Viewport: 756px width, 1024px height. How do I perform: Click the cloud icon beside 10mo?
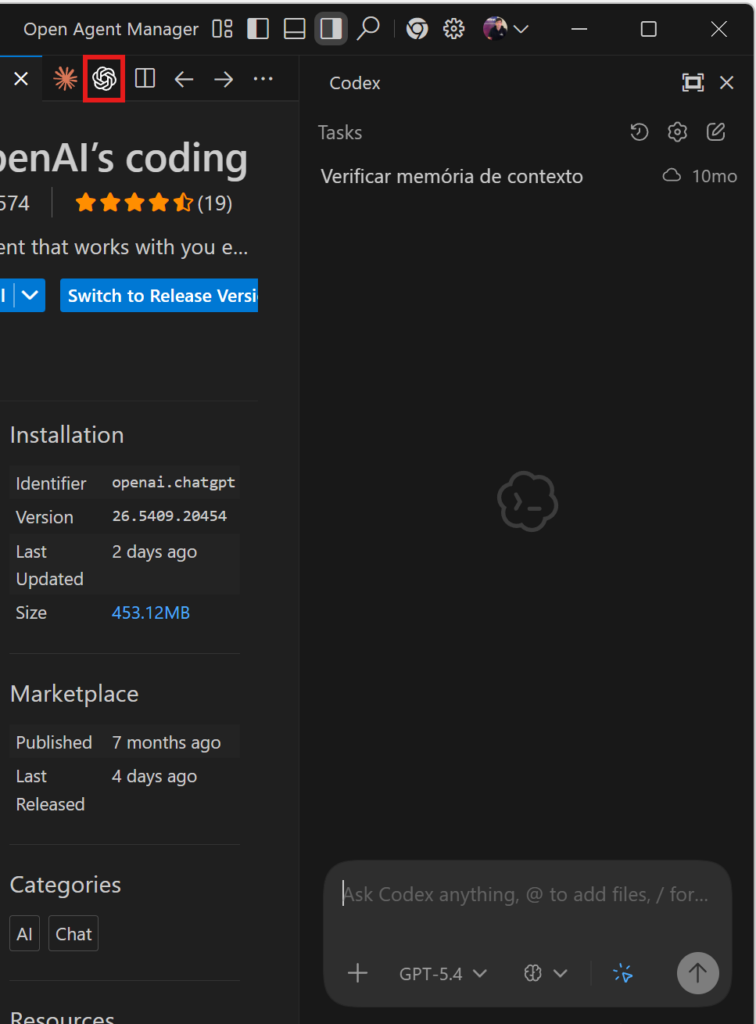tap(672, 176)
